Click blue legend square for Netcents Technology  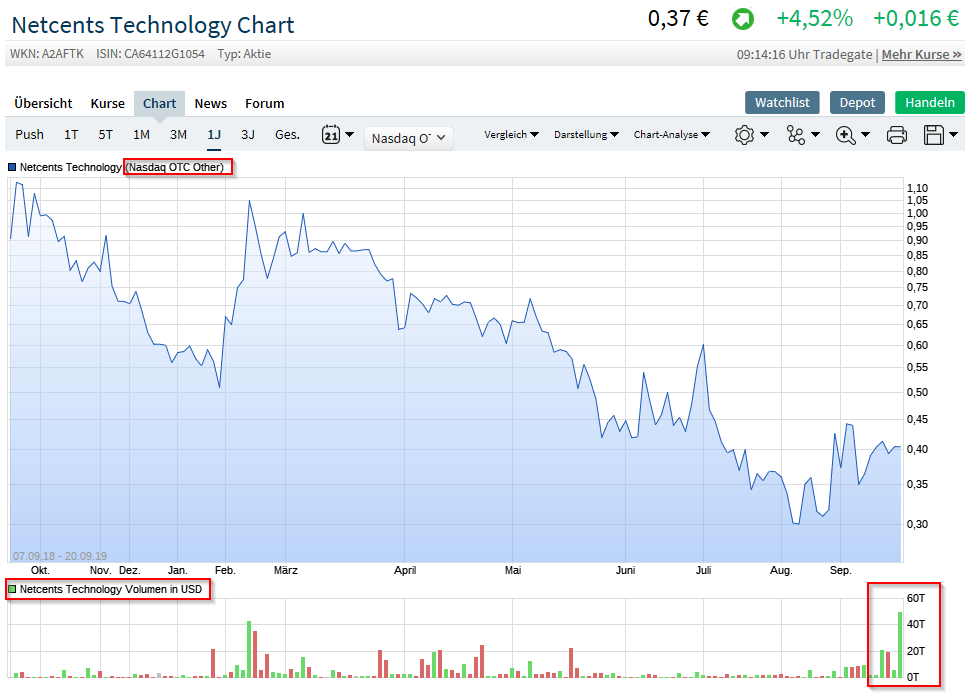(x=12, y=167)
